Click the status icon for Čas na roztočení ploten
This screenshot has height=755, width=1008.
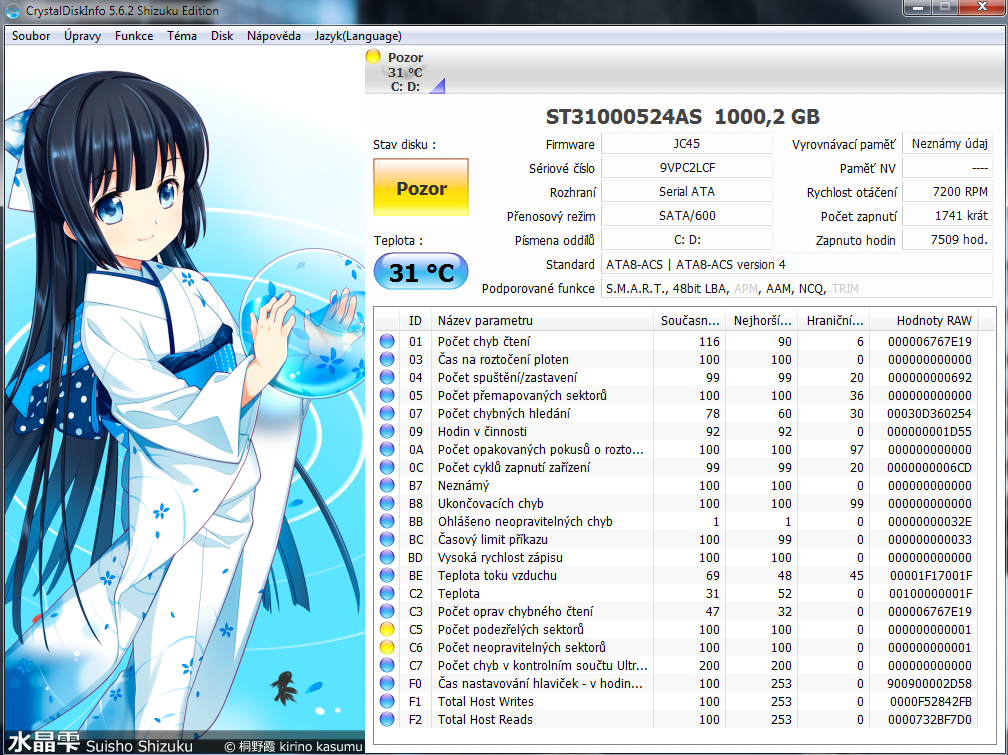click(387, 359)
